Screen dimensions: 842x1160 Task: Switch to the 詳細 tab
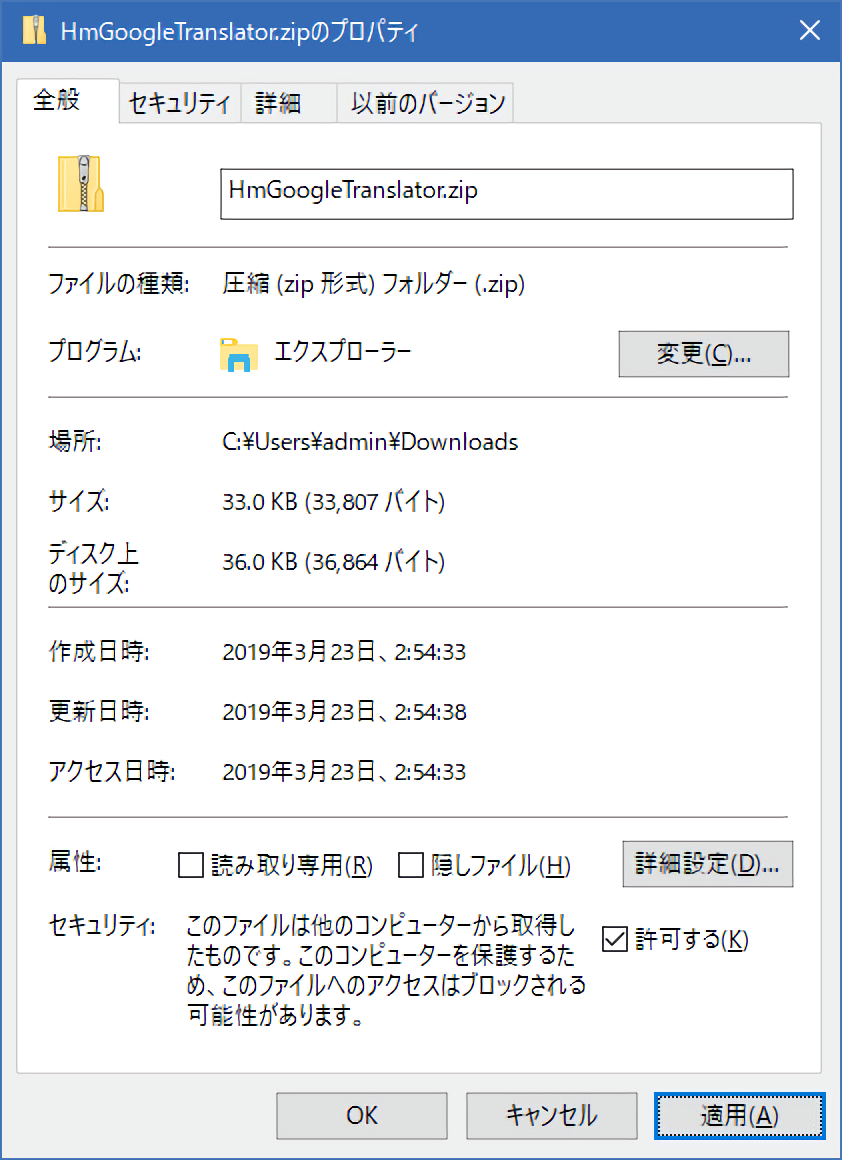[x=278, y=104]
